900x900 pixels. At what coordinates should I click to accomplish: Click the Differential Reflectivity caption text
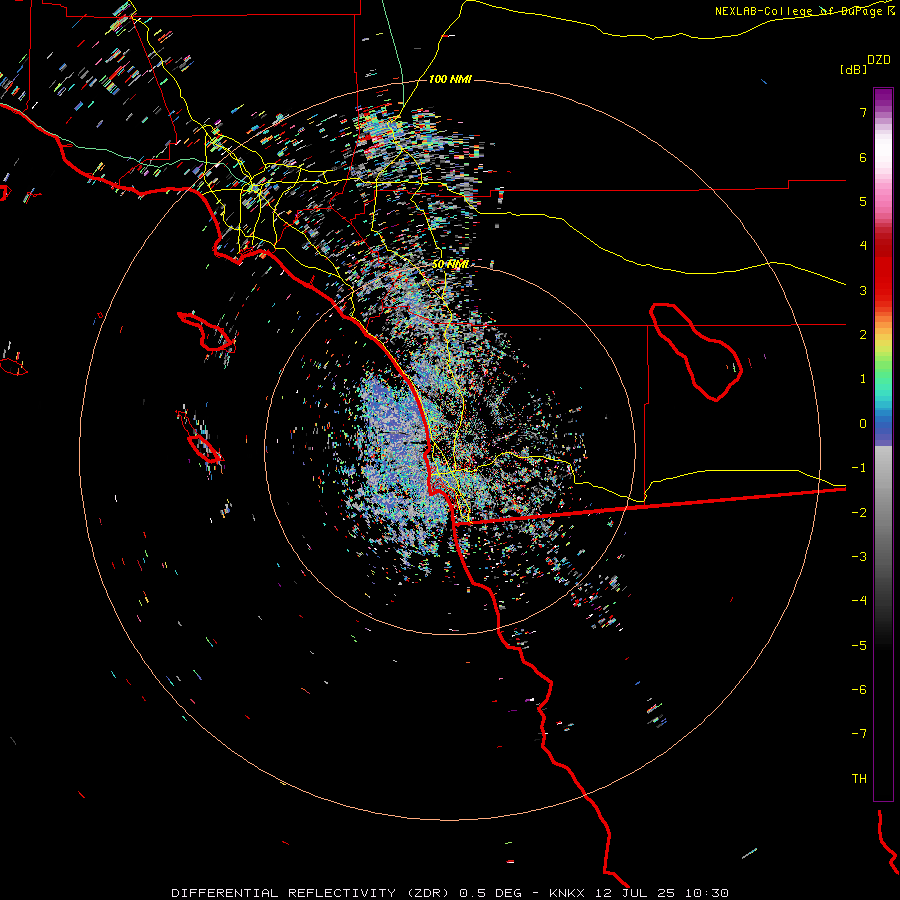tap(450, 893)
